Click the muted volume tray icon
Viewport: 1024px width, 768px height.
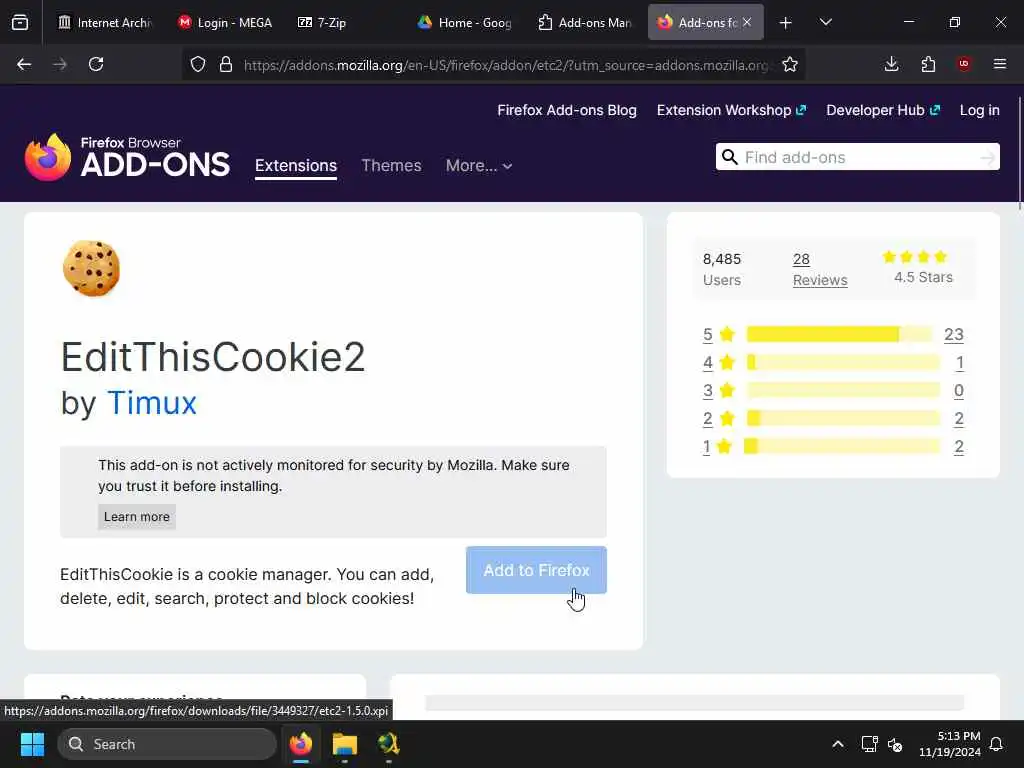click(x=895, y=744)
